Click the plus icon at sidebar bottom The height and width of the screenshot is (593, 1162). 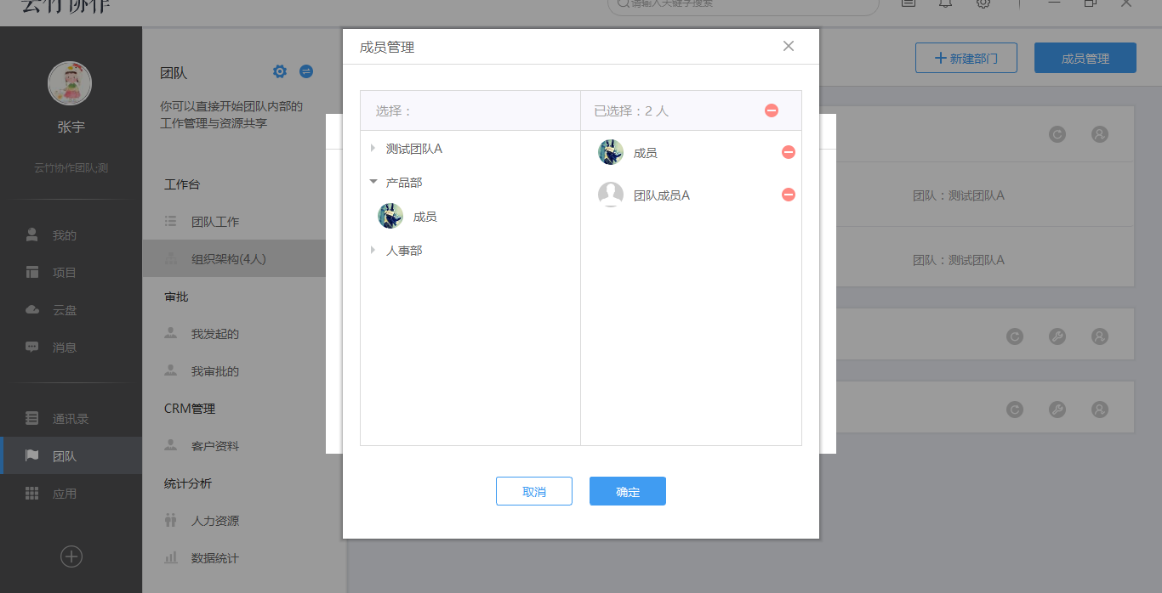[71, 556]
